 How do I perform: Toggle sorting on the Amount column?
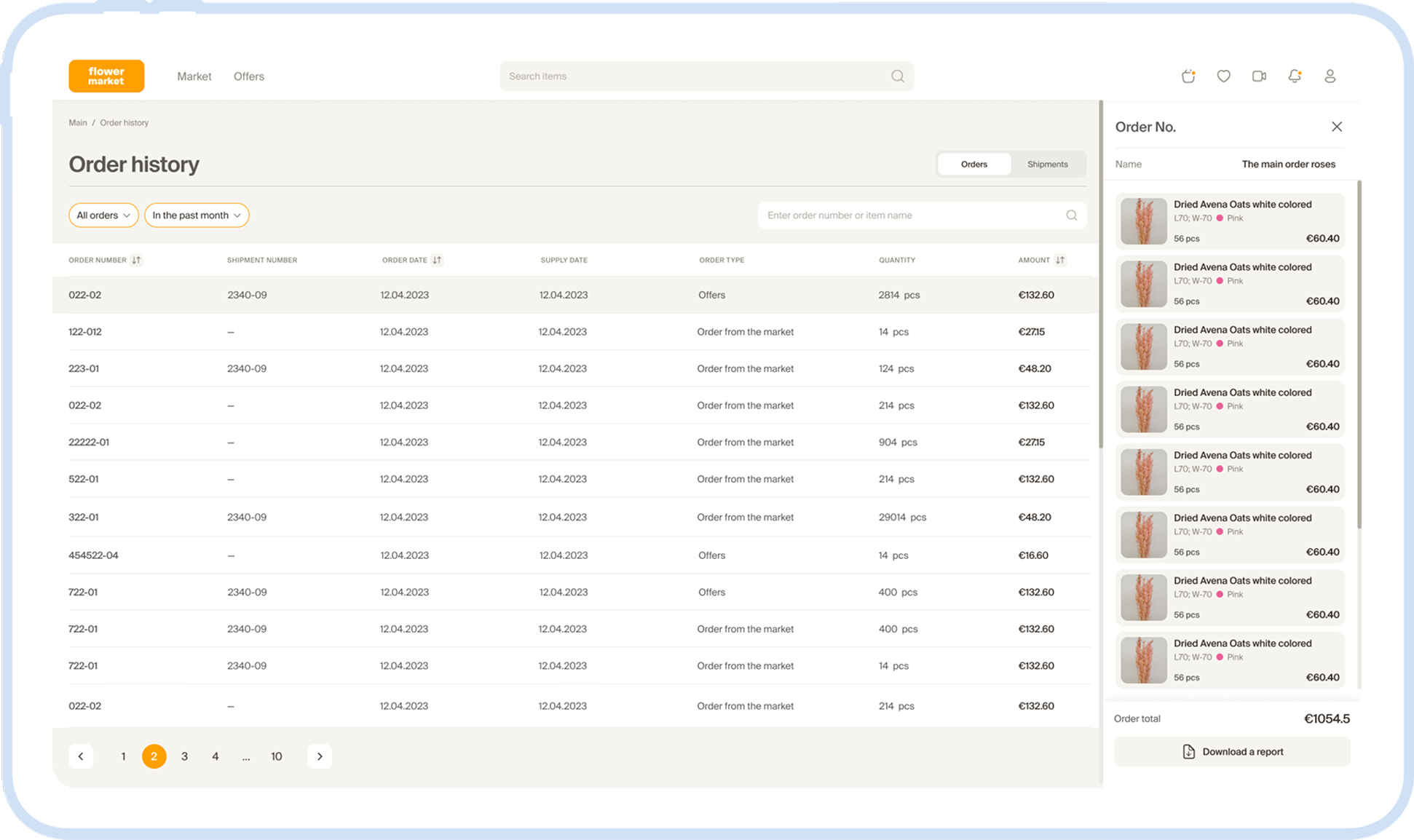(1061, 260)
